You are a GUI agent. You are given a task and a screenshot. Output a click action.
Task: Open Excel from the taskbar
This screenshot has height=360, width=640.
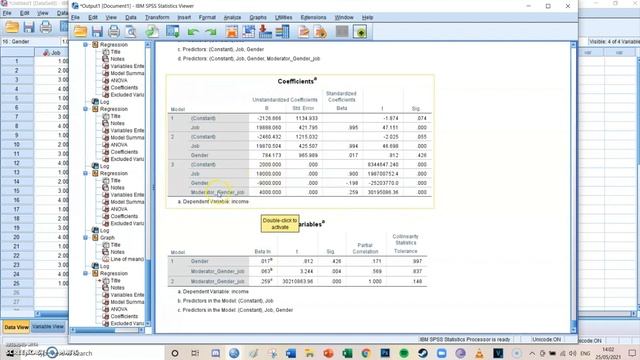click(347, 353)
